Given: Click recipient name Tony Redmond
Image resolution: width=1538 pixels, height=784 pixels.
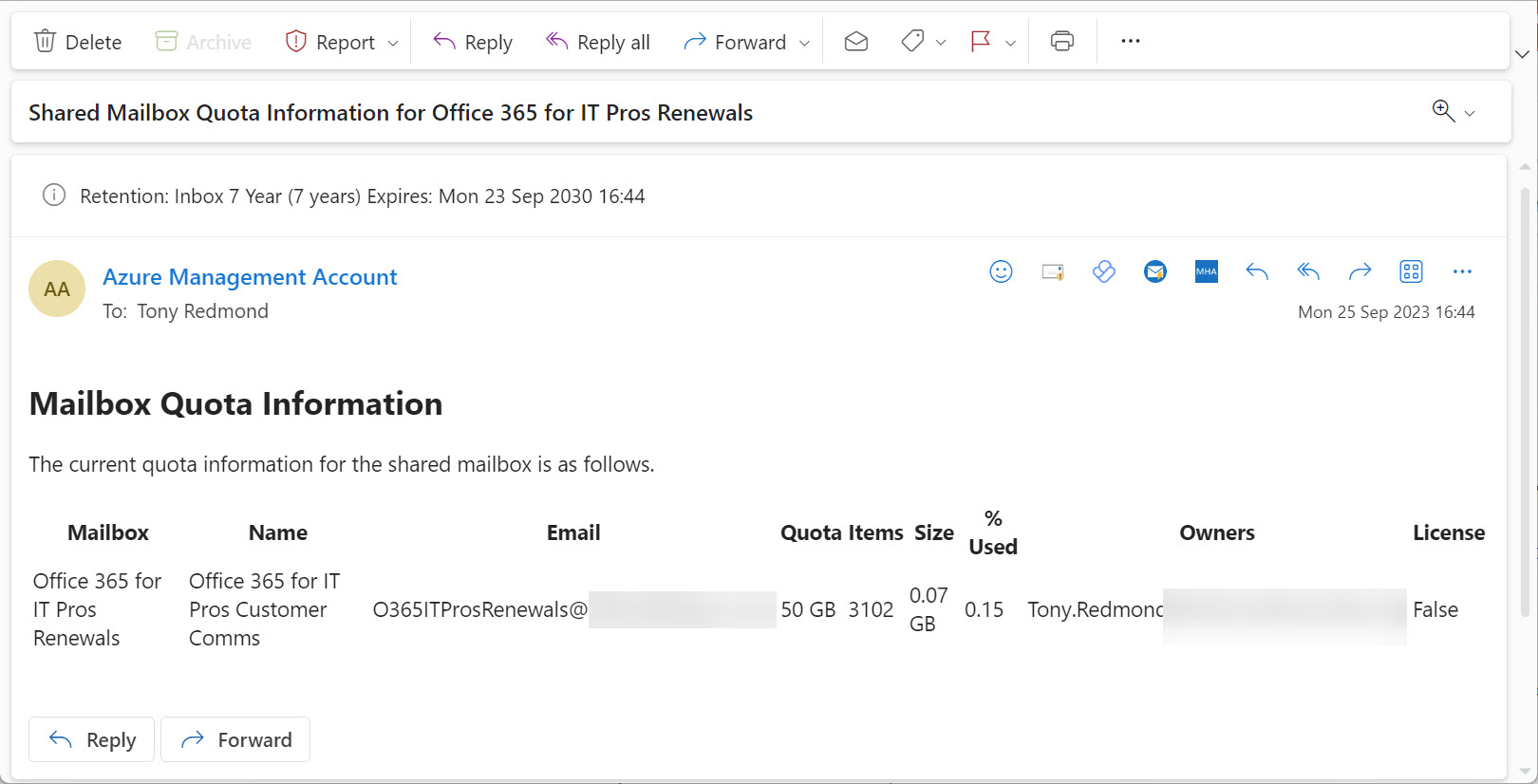Looking at the screenshot, I should (x=202, y=311).
